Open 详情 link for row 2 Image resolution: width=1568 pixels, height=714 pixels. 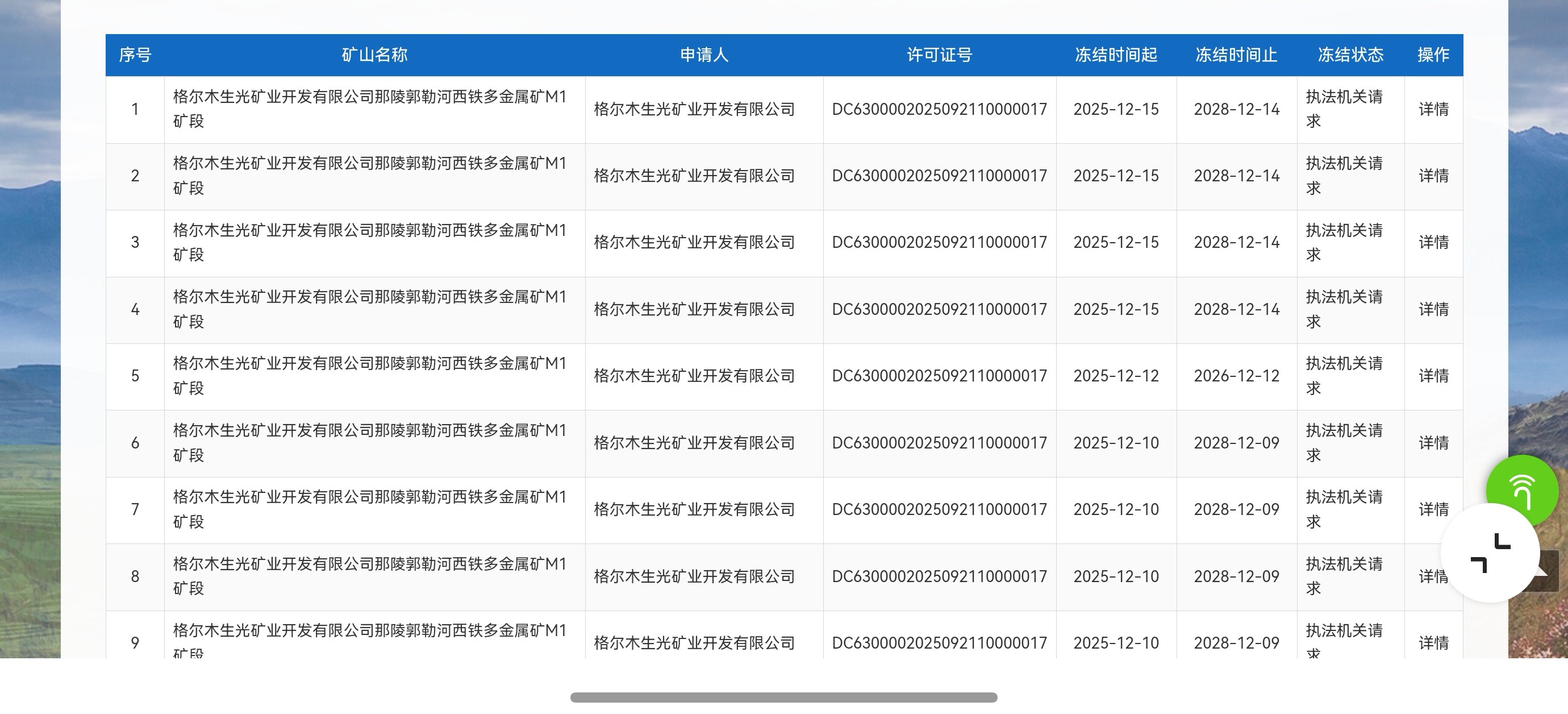point(1433,176)
